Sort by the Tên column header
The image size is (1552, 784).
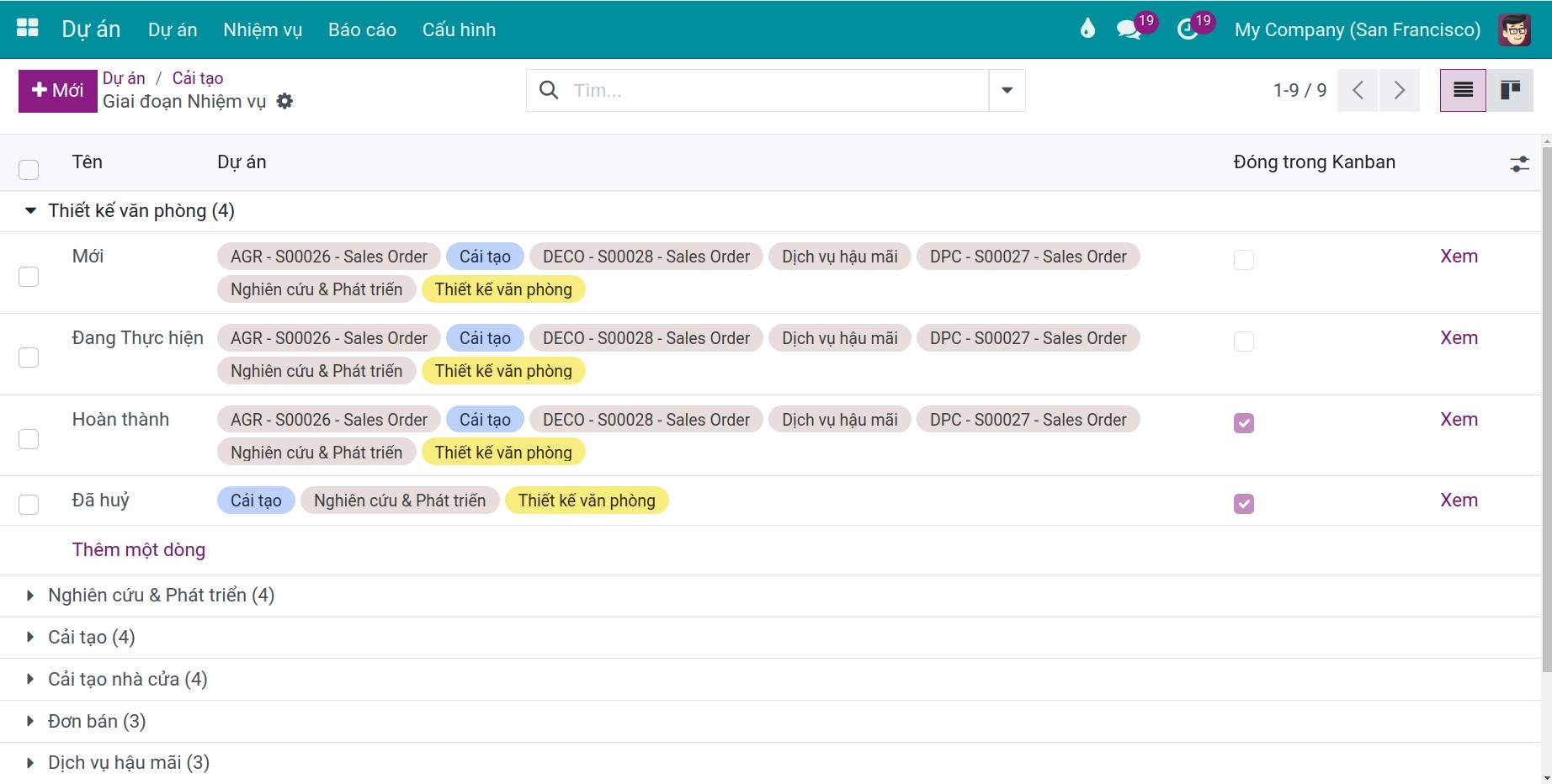[x=88, y=162]
